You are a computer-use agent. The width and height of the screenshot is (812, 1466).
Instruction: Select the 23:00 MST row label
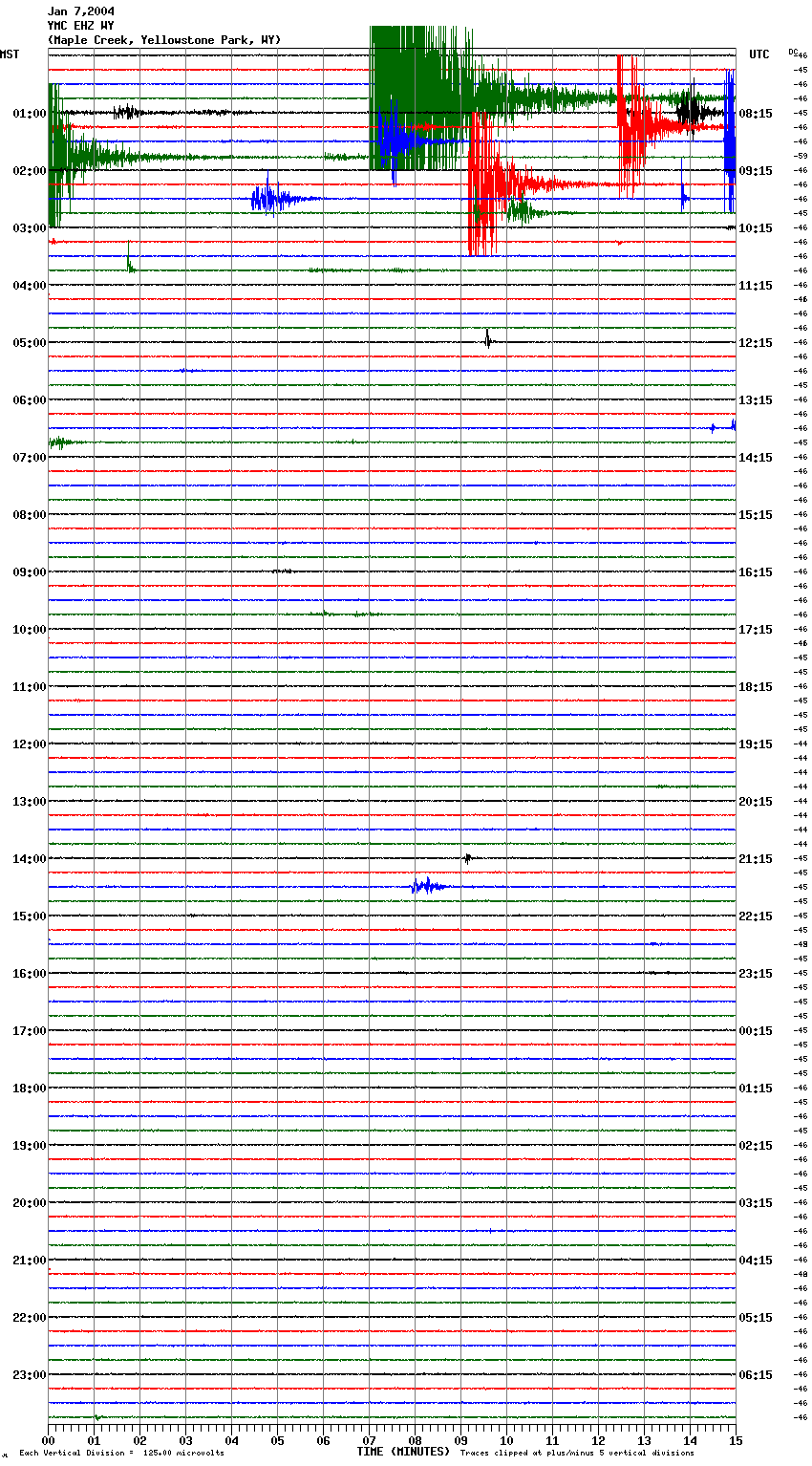(30, 1375)
